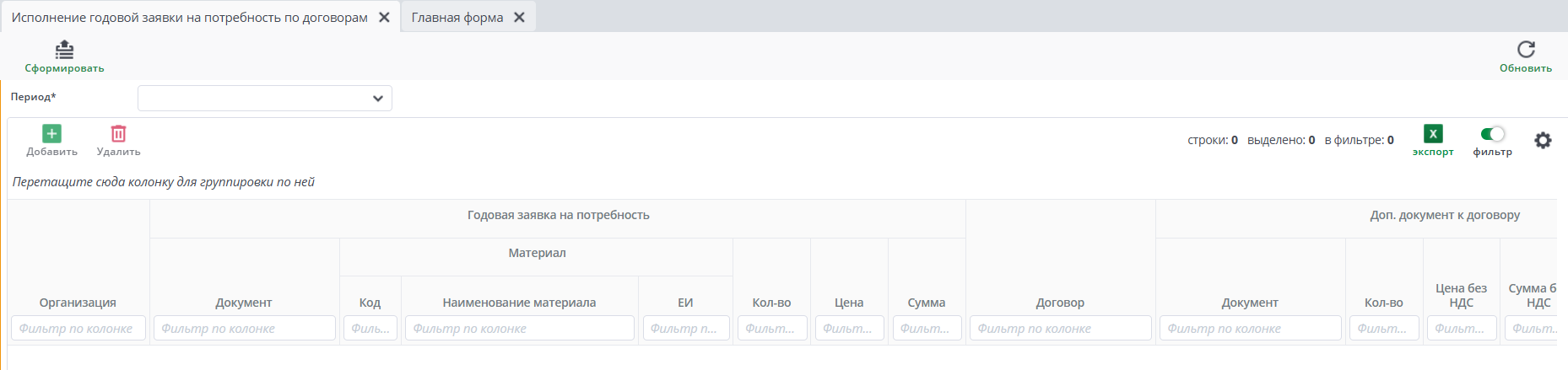Click the red Удалить trash icon
Viewport: 1568px width, 370px height.
(118, 133)
